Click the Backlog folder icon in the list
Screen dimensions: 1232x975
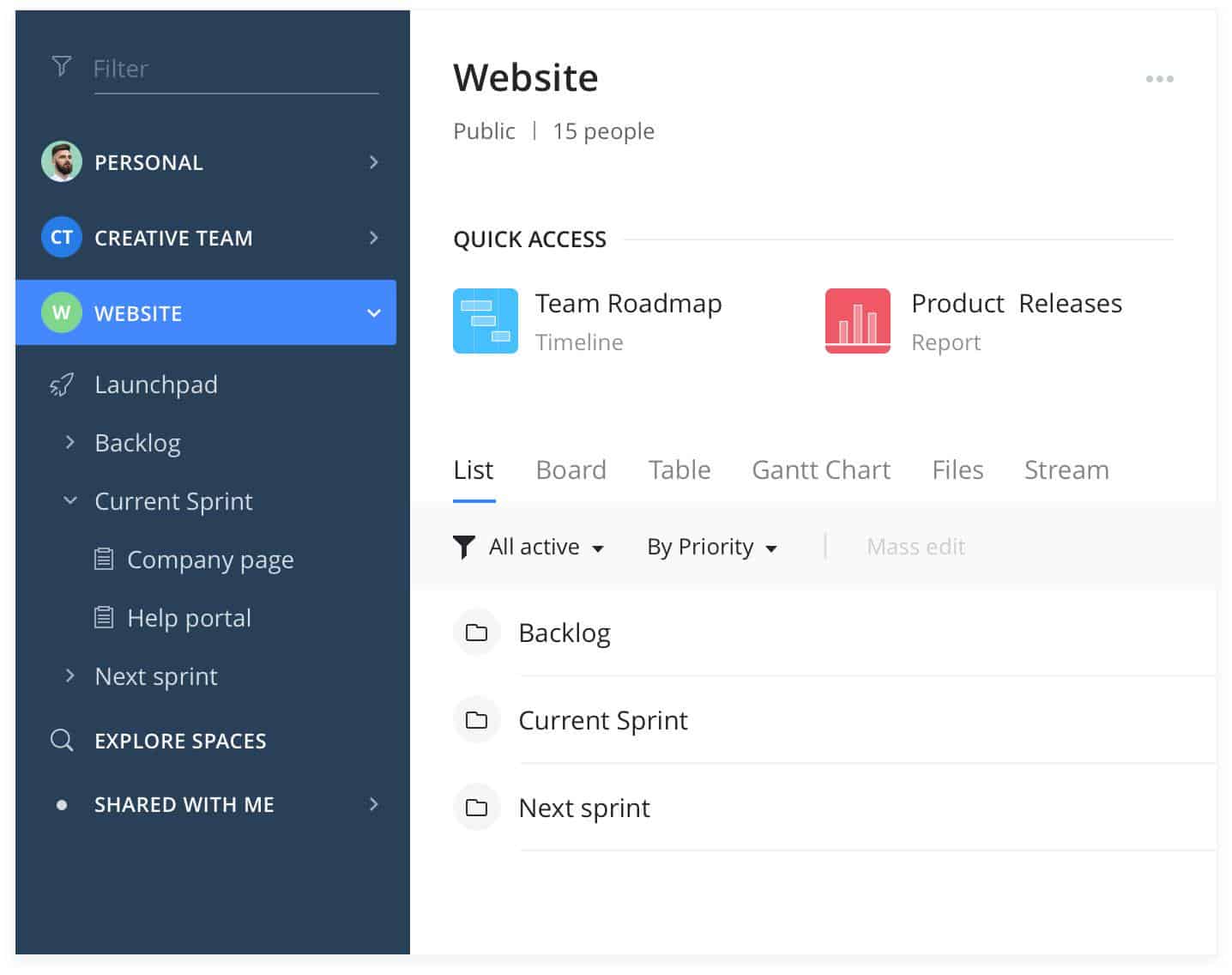click(476, 633)
